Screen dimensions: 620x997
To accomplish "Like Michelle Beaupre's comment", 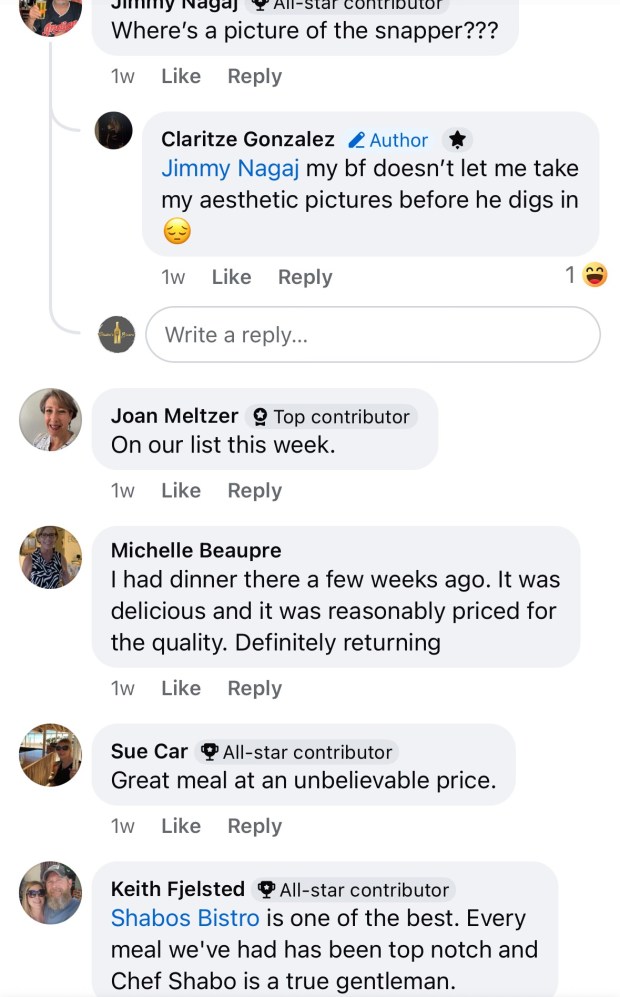I will point(181,688).
